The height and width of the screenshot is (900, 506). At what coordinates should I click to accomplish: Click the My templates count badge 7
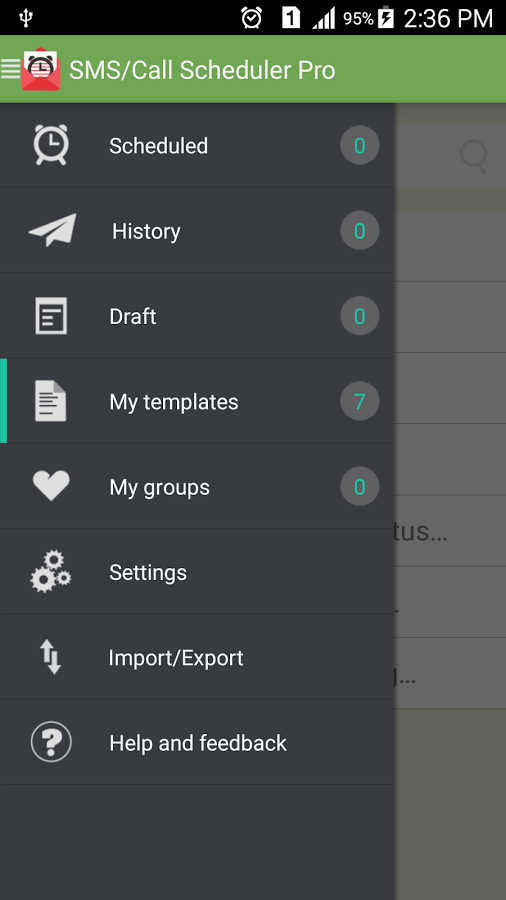[x=360, y=401]
